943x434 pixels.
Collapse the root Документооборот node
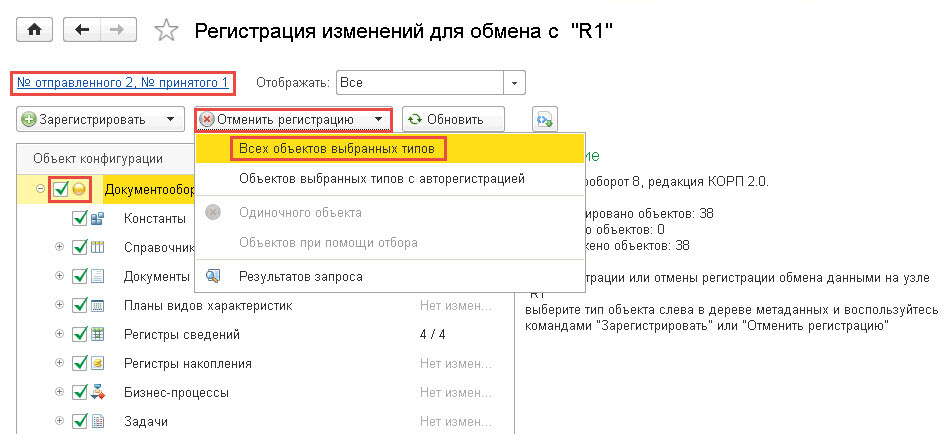40,189
